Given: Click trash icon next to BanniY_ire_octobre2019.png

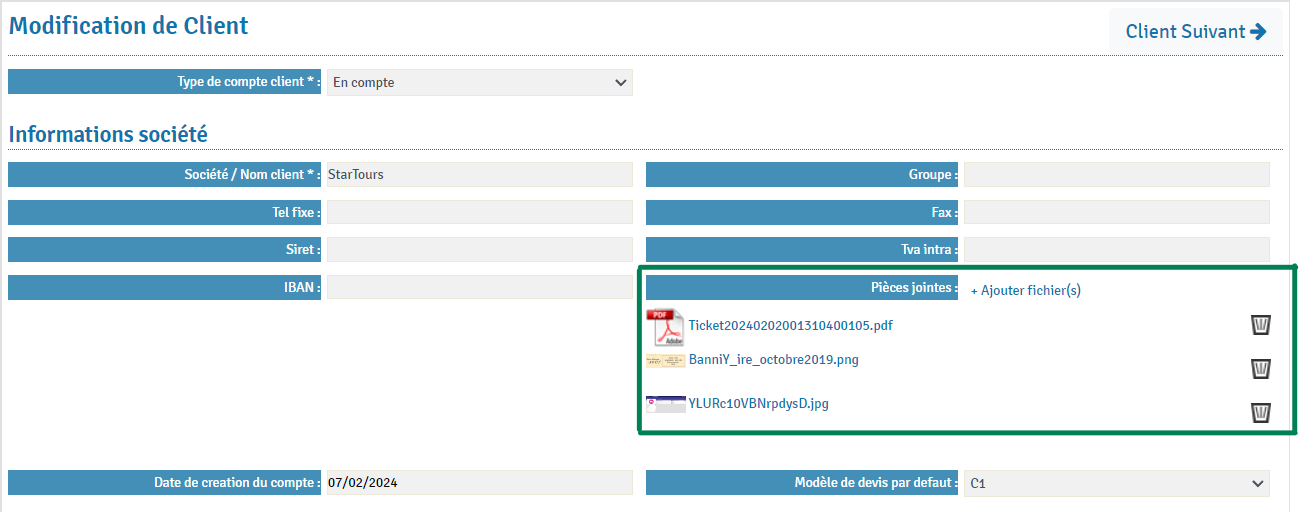Looking at the screenshot, I should click(1261, 368).
